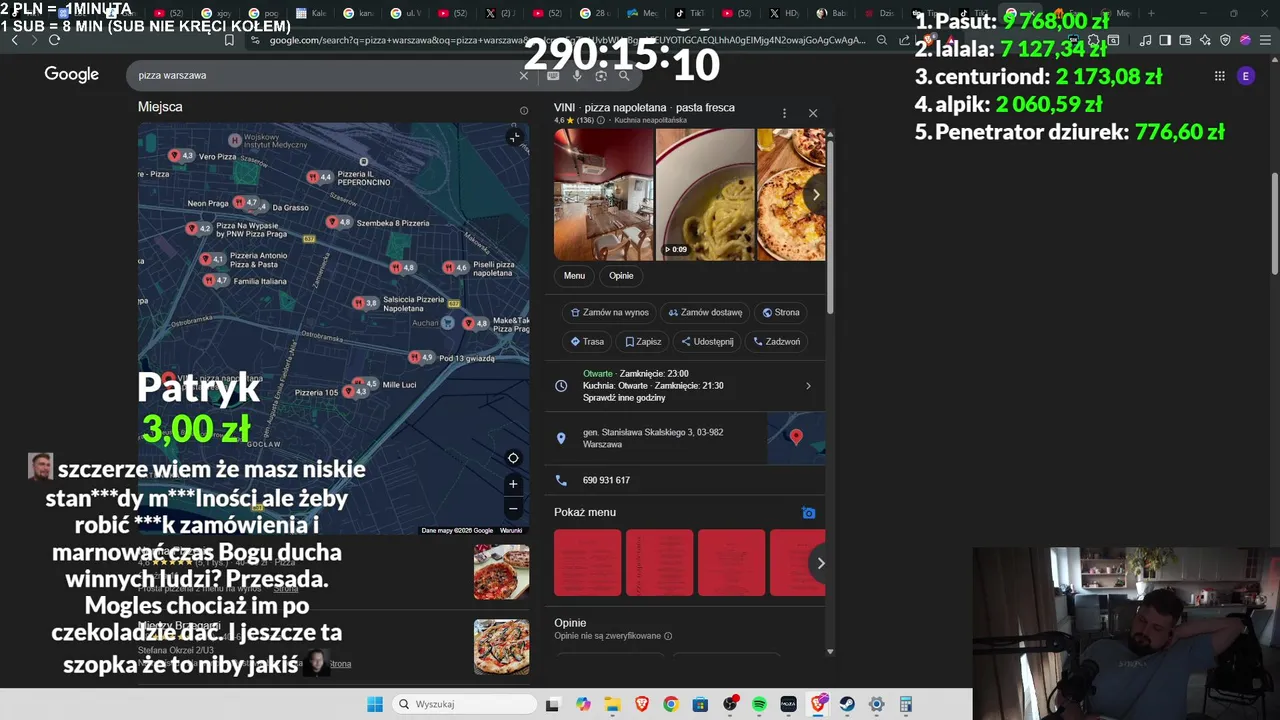Clear the Google search field
This screenshot has width=1280, height=720.
(523, 75)
